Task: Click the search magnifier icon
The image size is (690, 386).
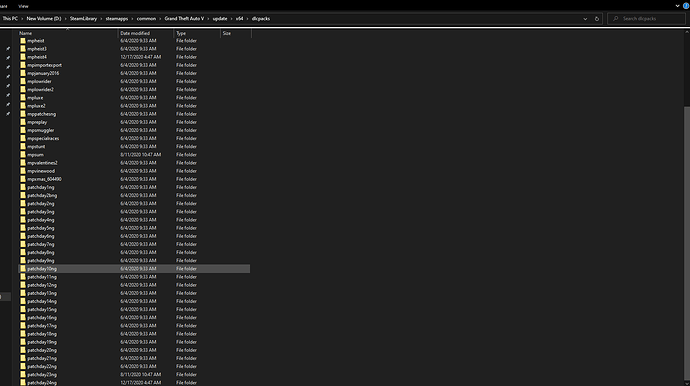Action: coord(616,18)
